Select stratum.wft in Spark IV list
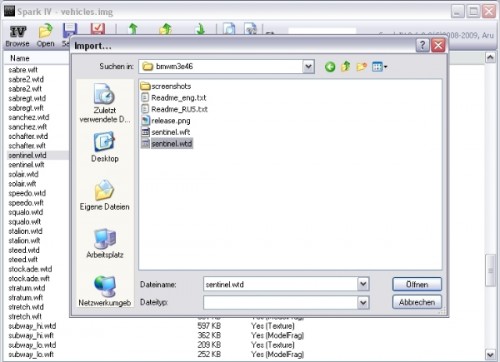The height and width of the screenshot is (362, 500). coord(26,298)
